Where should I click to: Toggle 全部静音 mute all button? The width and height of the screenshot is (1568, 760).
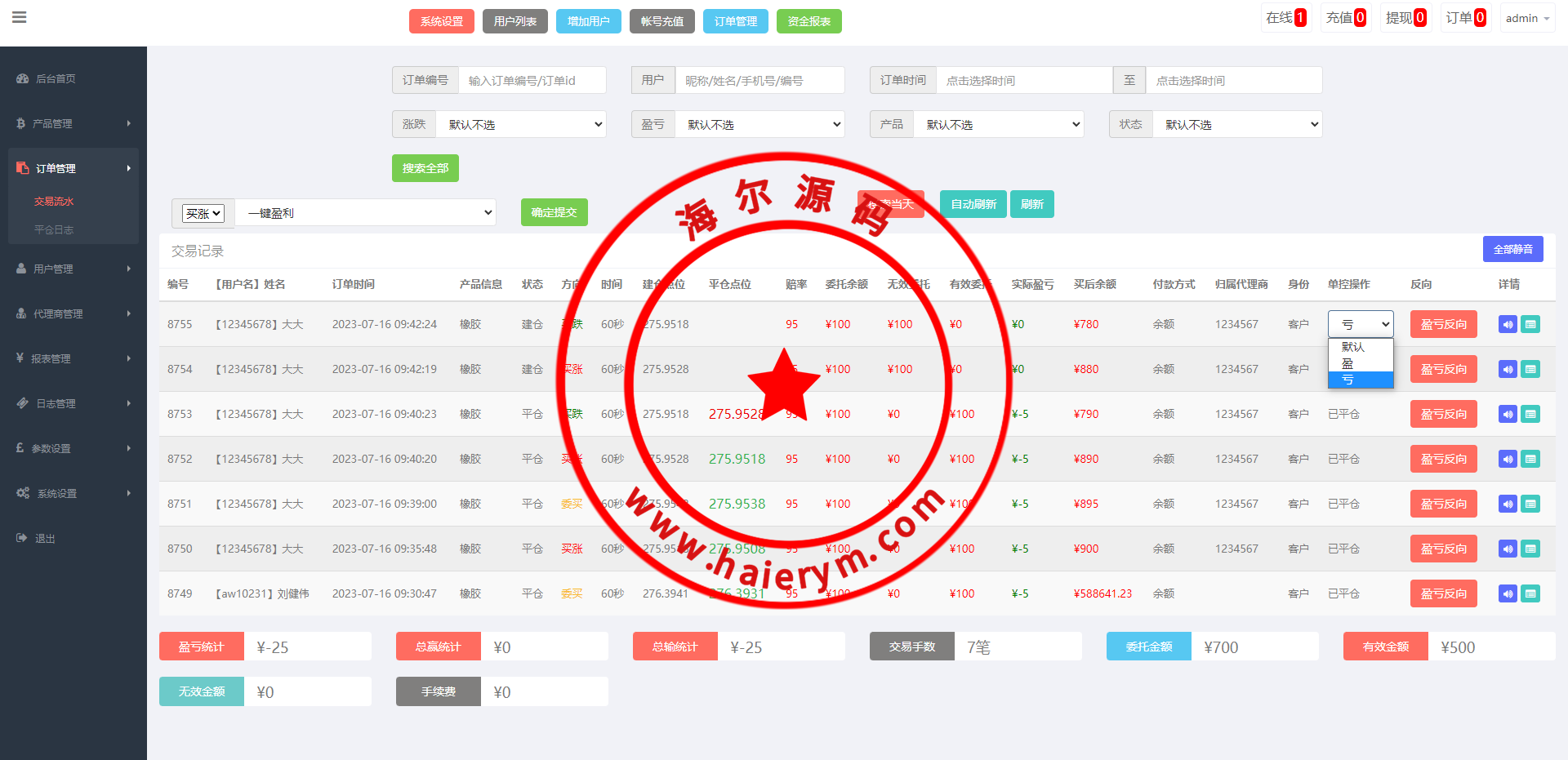click(1512, 249)
